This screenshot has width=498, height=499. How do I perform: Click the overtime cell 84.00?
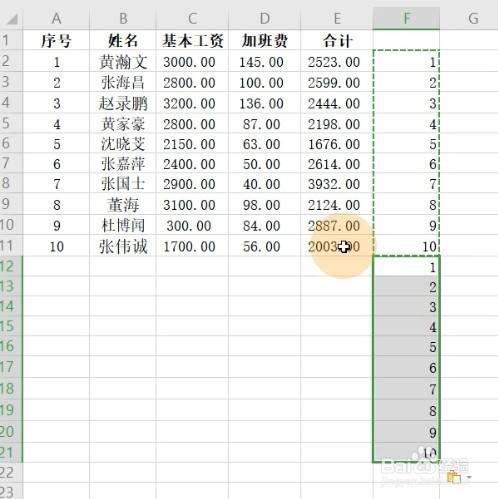click(265, 226)
